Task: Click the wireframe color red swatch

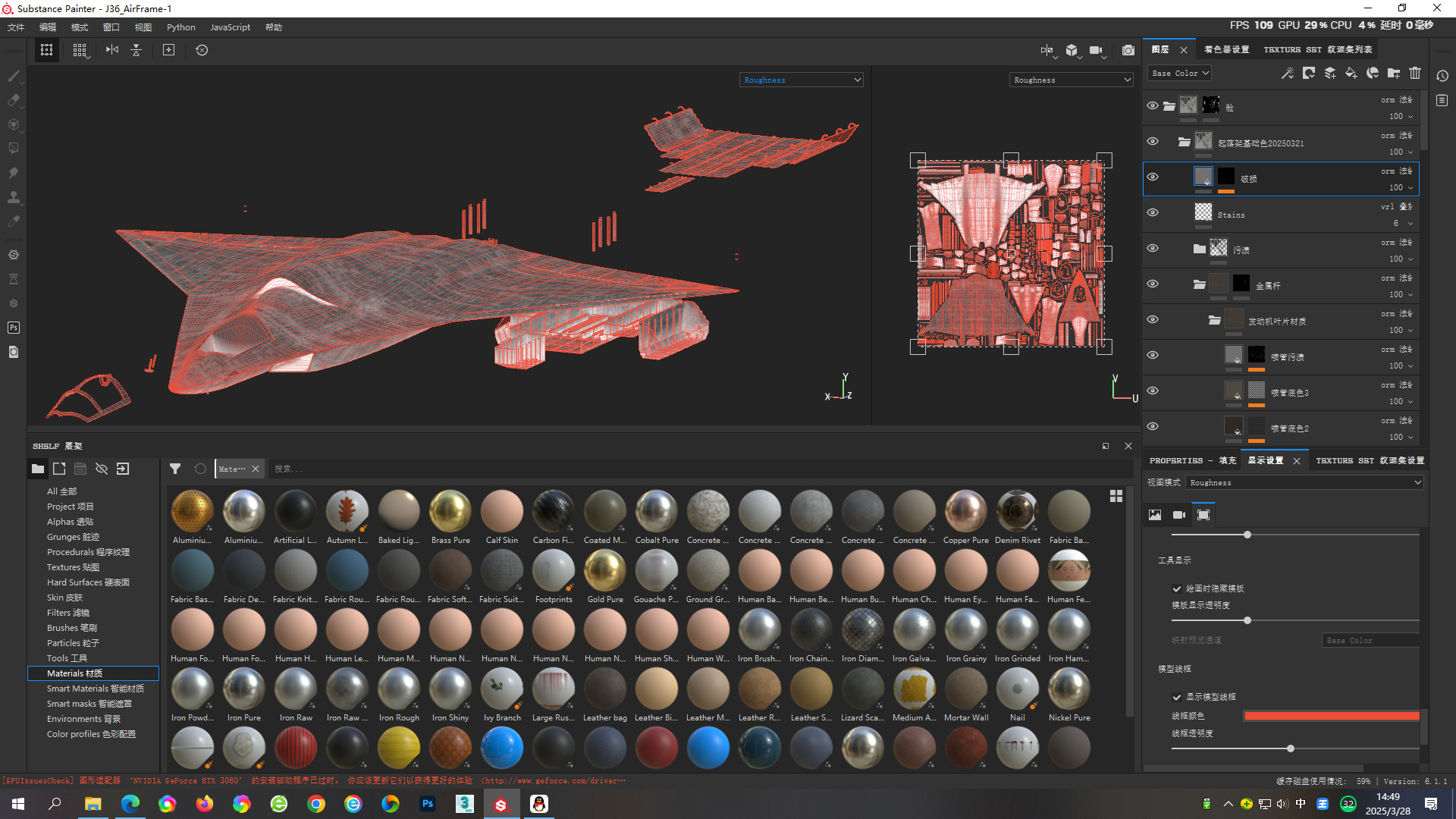Action: pyautogui.click(x=1331, y=716)
